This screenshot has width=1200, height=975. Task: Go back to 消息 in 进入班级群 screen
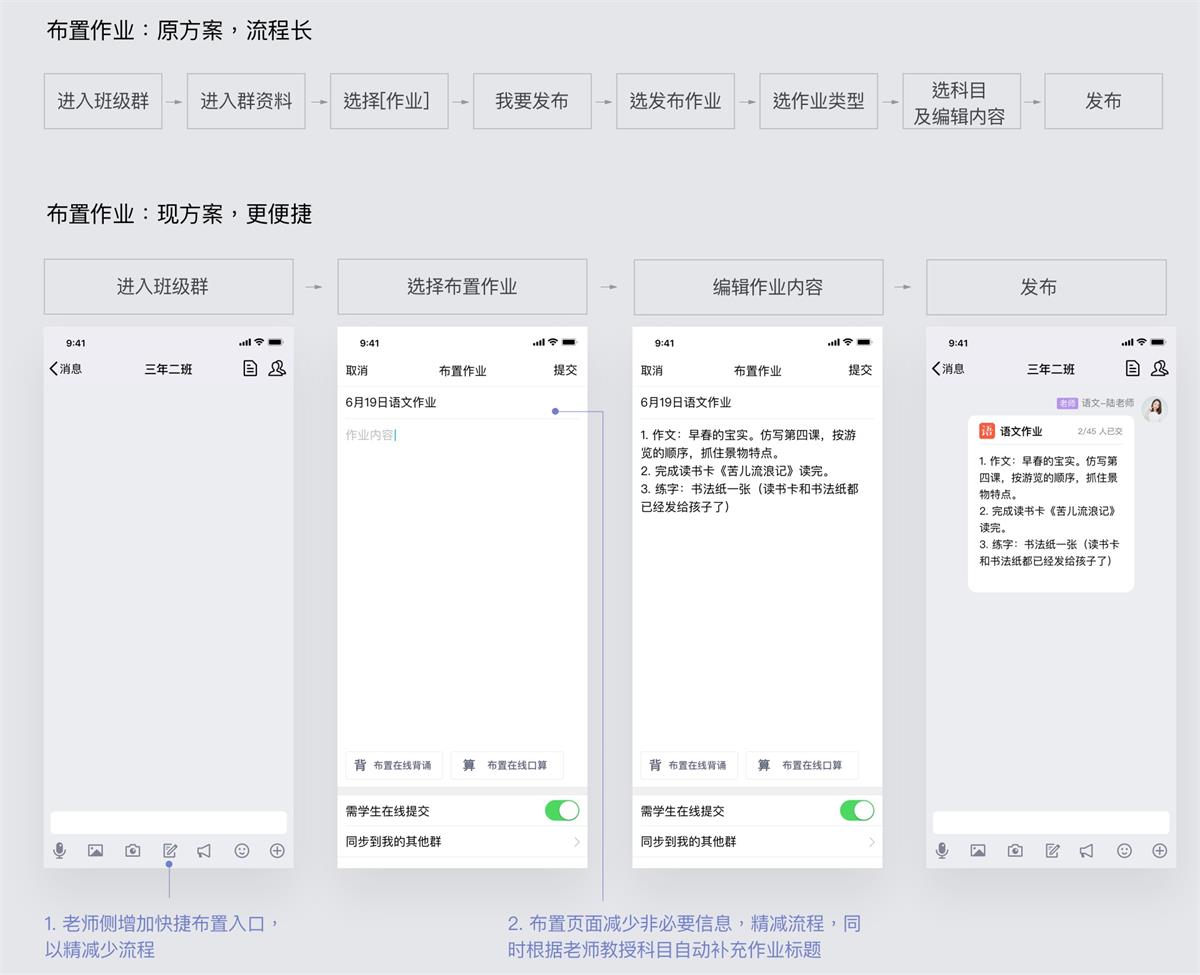66,369
